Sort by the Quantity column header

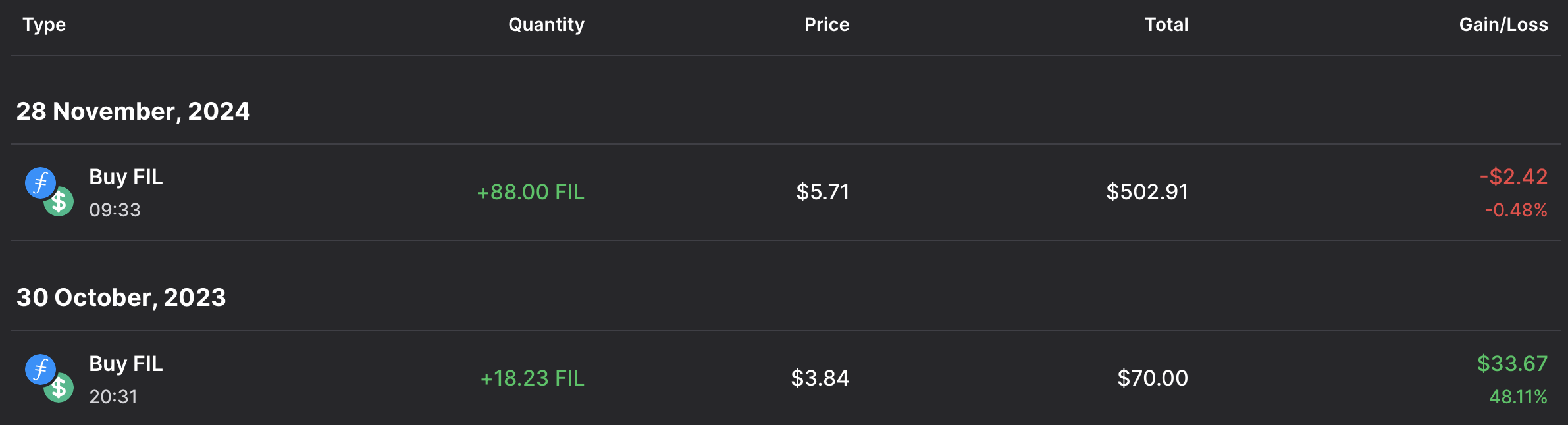tap(546, 25)
